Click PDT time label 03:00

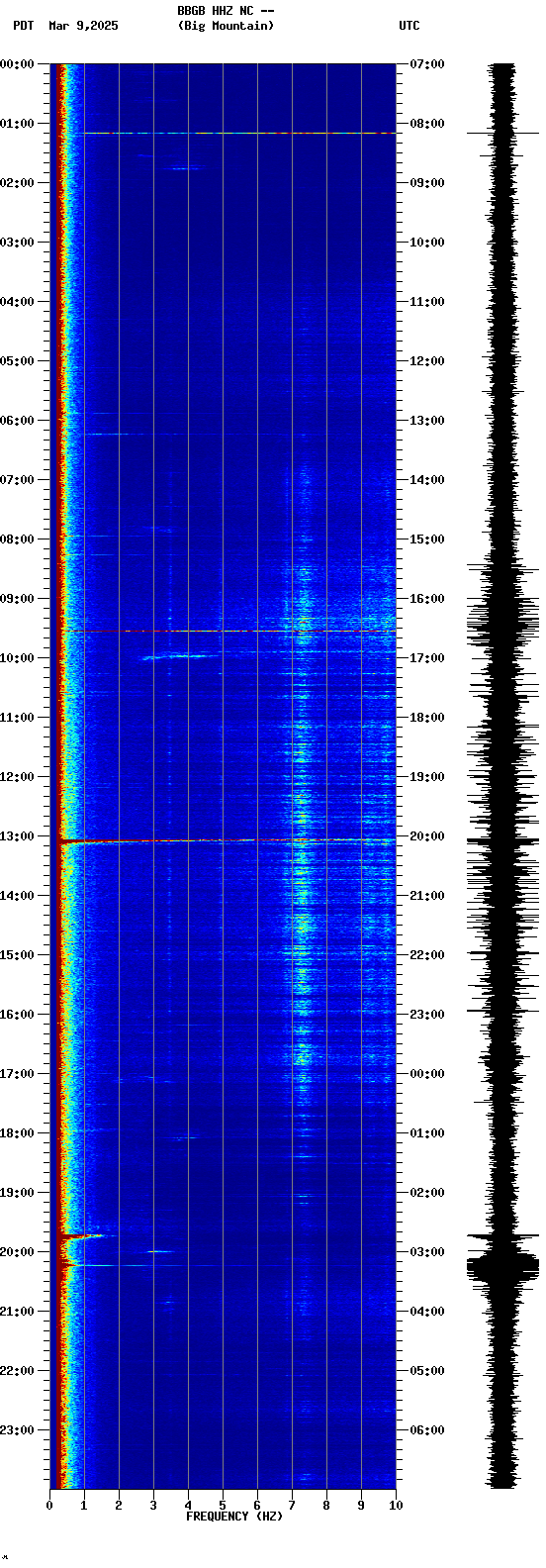[18, 243]
